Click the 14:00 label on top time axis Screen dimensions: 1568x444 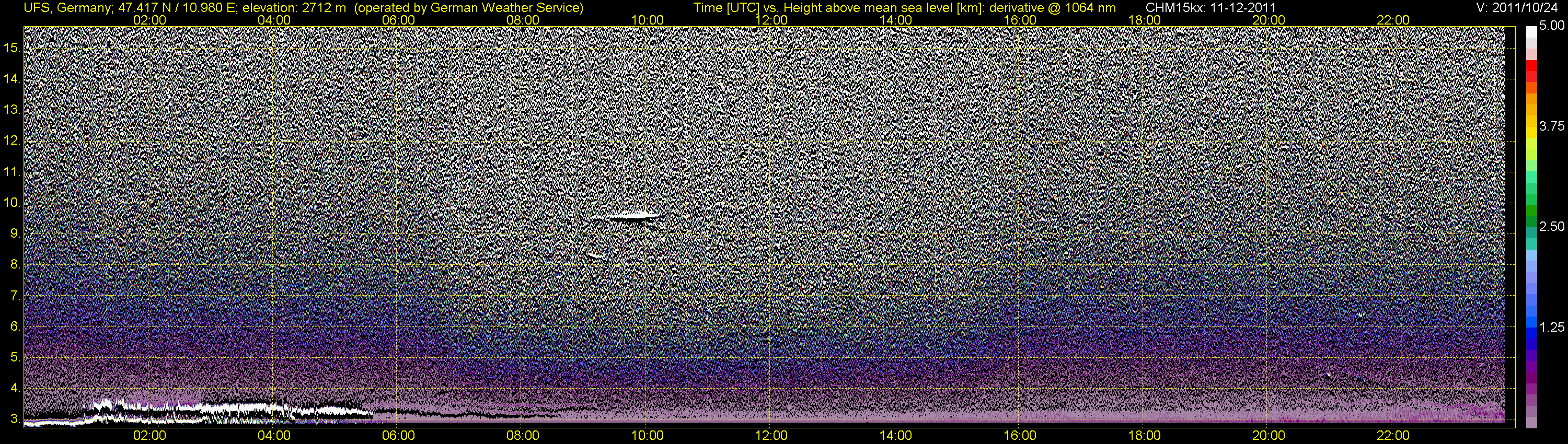tap(896, 20)
